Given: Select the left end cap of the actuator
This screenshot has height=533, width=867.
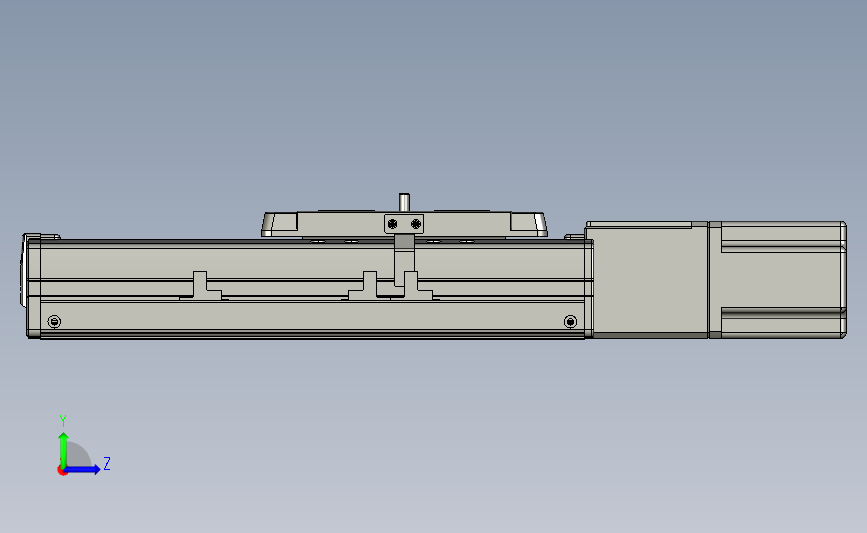Looking at the screenshot, I should pos(32,285).
